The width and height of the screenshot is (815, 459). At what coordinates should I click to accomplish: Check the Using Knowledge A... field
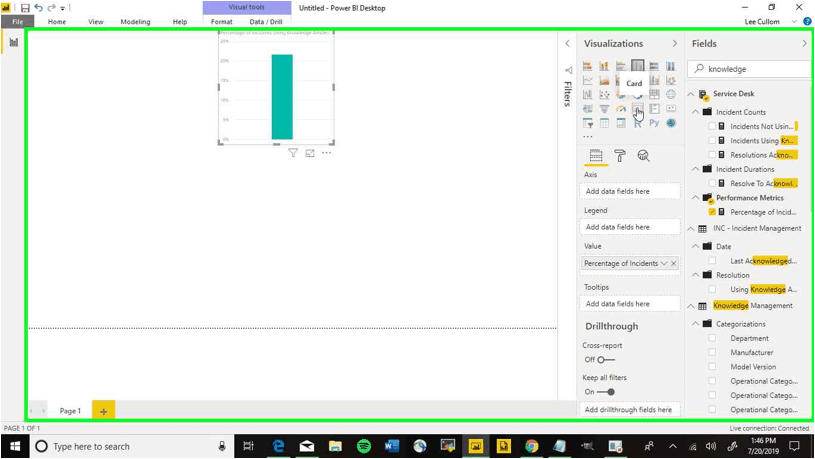(712, 290)
